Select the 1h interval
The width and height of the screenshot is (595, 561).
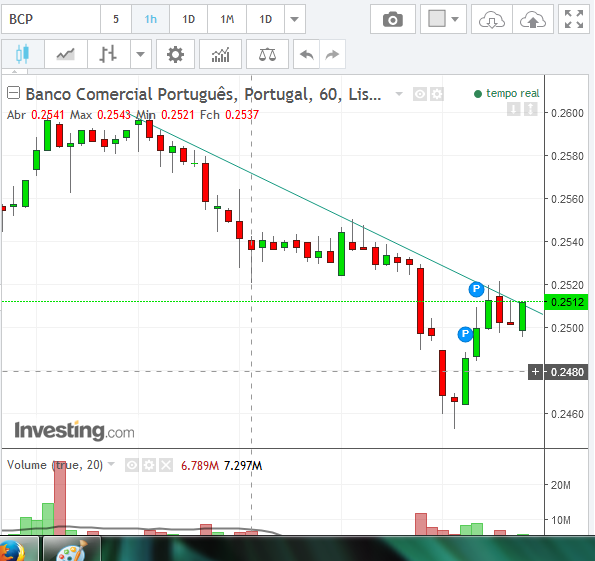tap(151, 19)
